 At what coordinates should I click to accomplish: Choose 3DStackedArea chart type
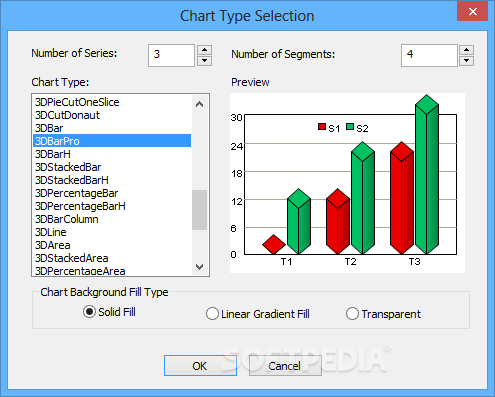112,258
